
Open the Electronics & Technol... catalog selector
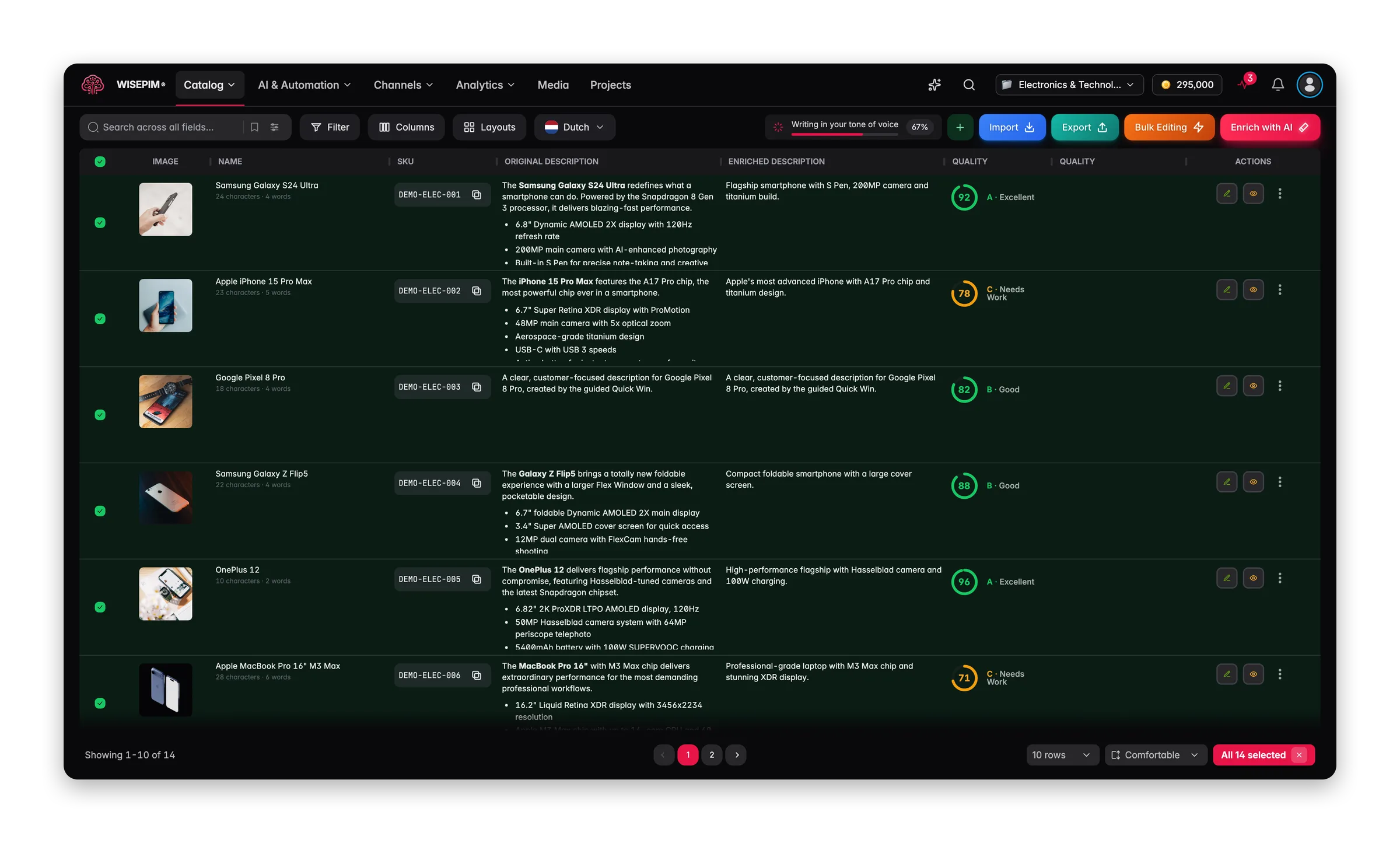tap(1069, 85)
